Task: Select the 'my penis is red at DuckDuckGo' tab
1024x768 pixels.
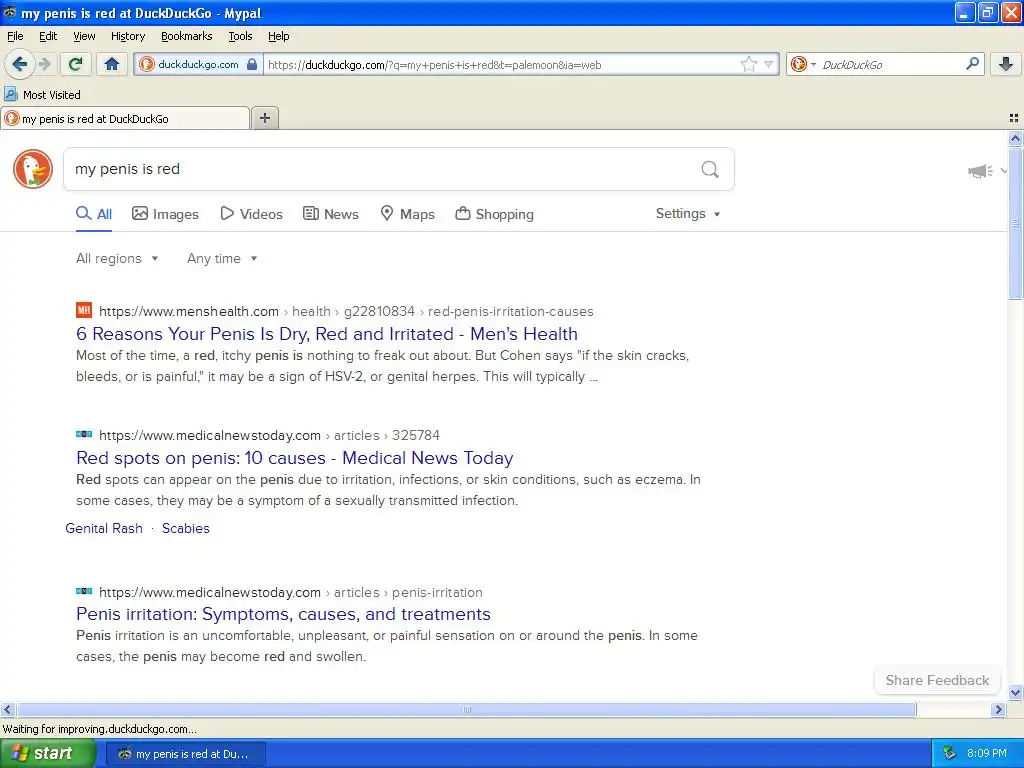Action: pos(125,118)
